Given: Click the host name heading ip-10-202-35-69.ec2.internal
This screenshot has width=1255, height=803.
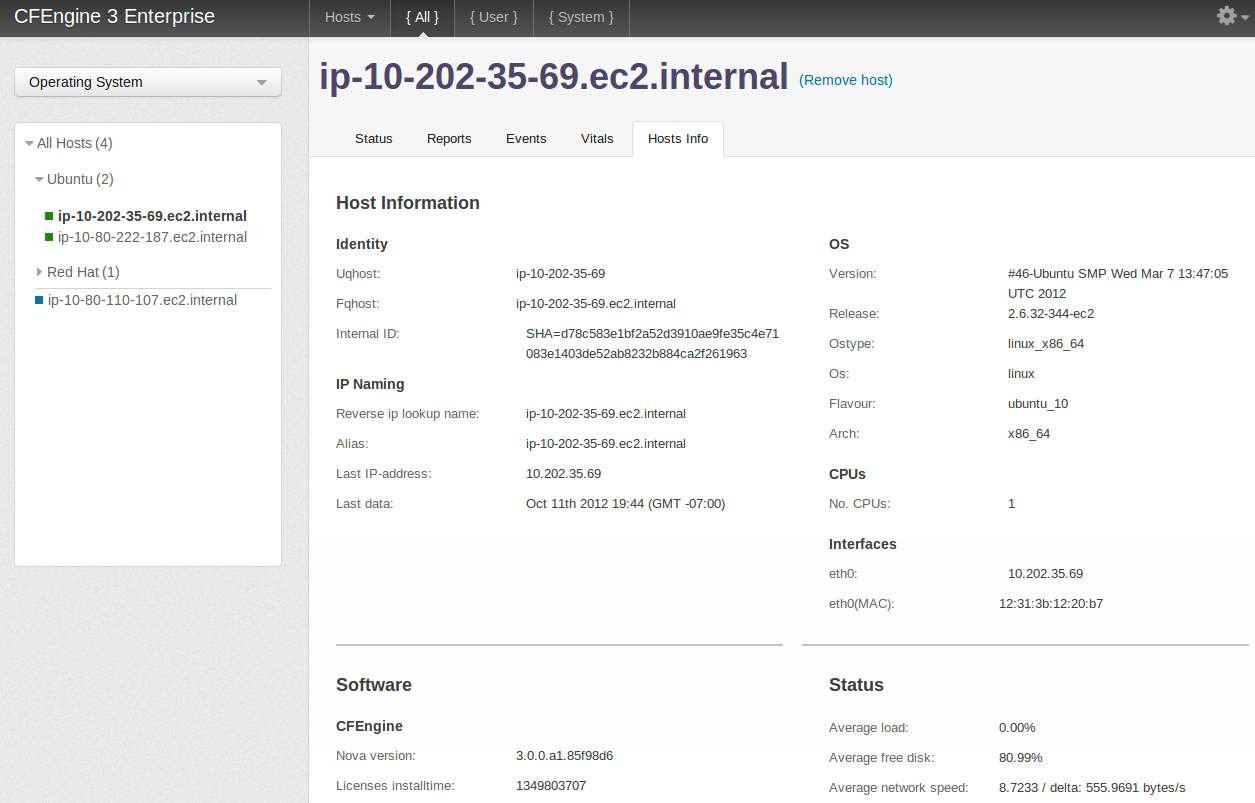Looking at the screenshot, I should pos(554,77).
